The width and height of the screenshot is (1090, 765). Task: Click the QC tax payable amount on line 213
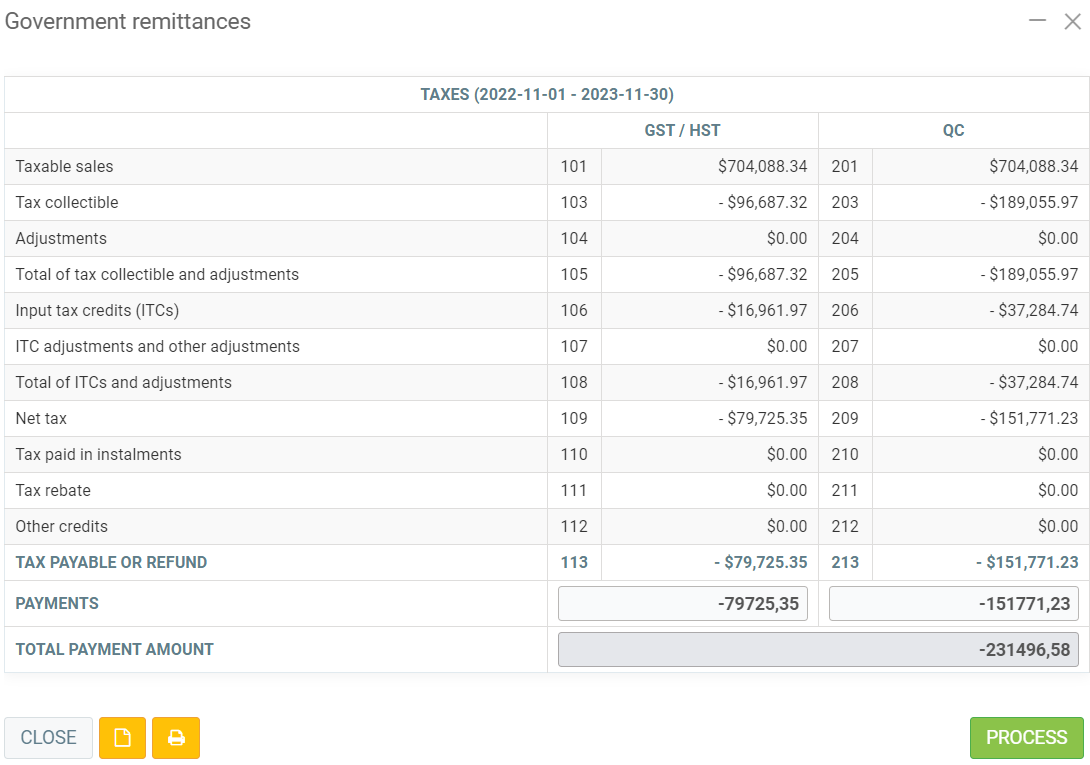click(x=1027, y=563)
